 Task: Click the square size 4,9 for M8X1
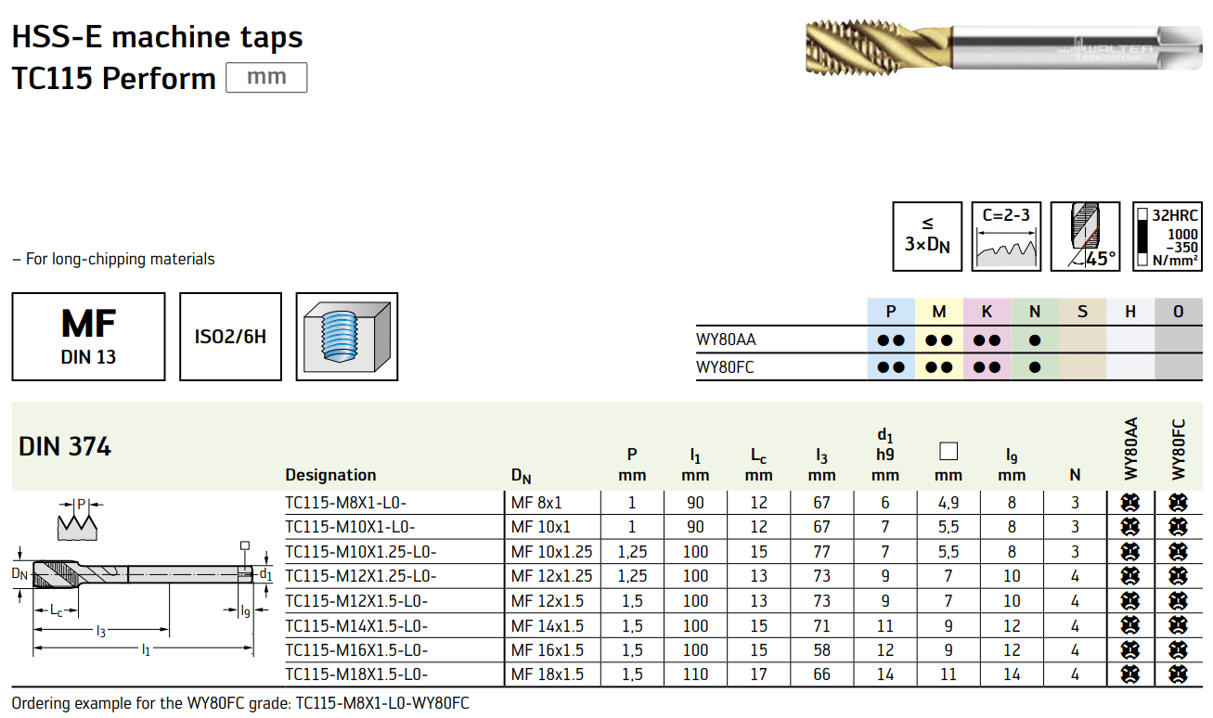click(x=949, y=503)
